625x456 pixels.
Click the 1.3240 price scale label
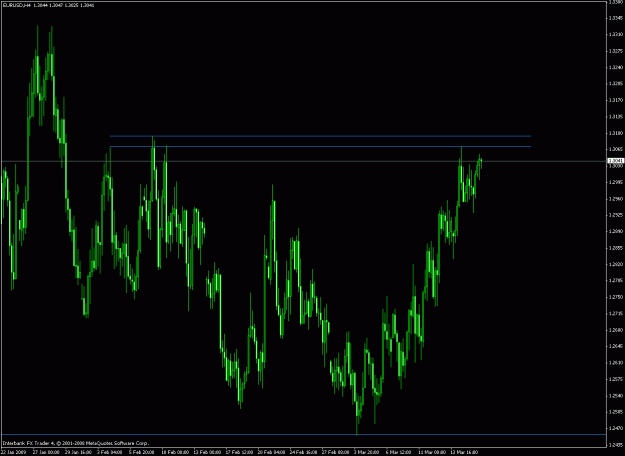point(615,68)
